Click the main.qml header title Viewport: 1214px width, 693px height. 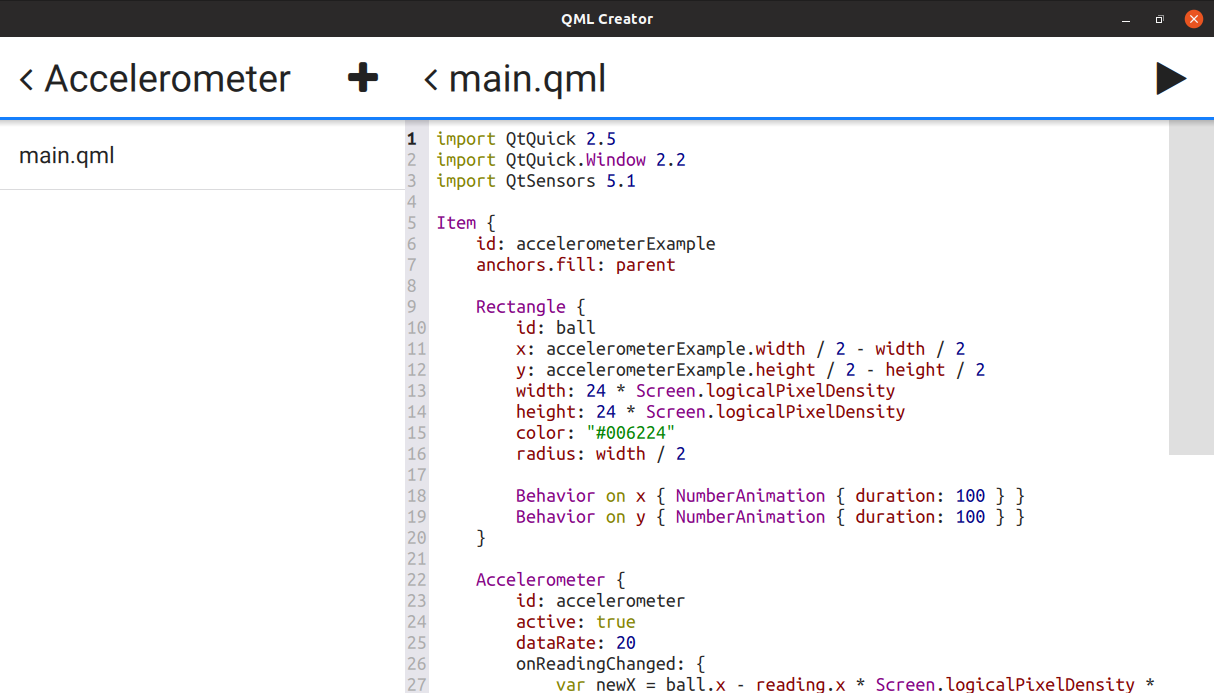pos(527,79)
